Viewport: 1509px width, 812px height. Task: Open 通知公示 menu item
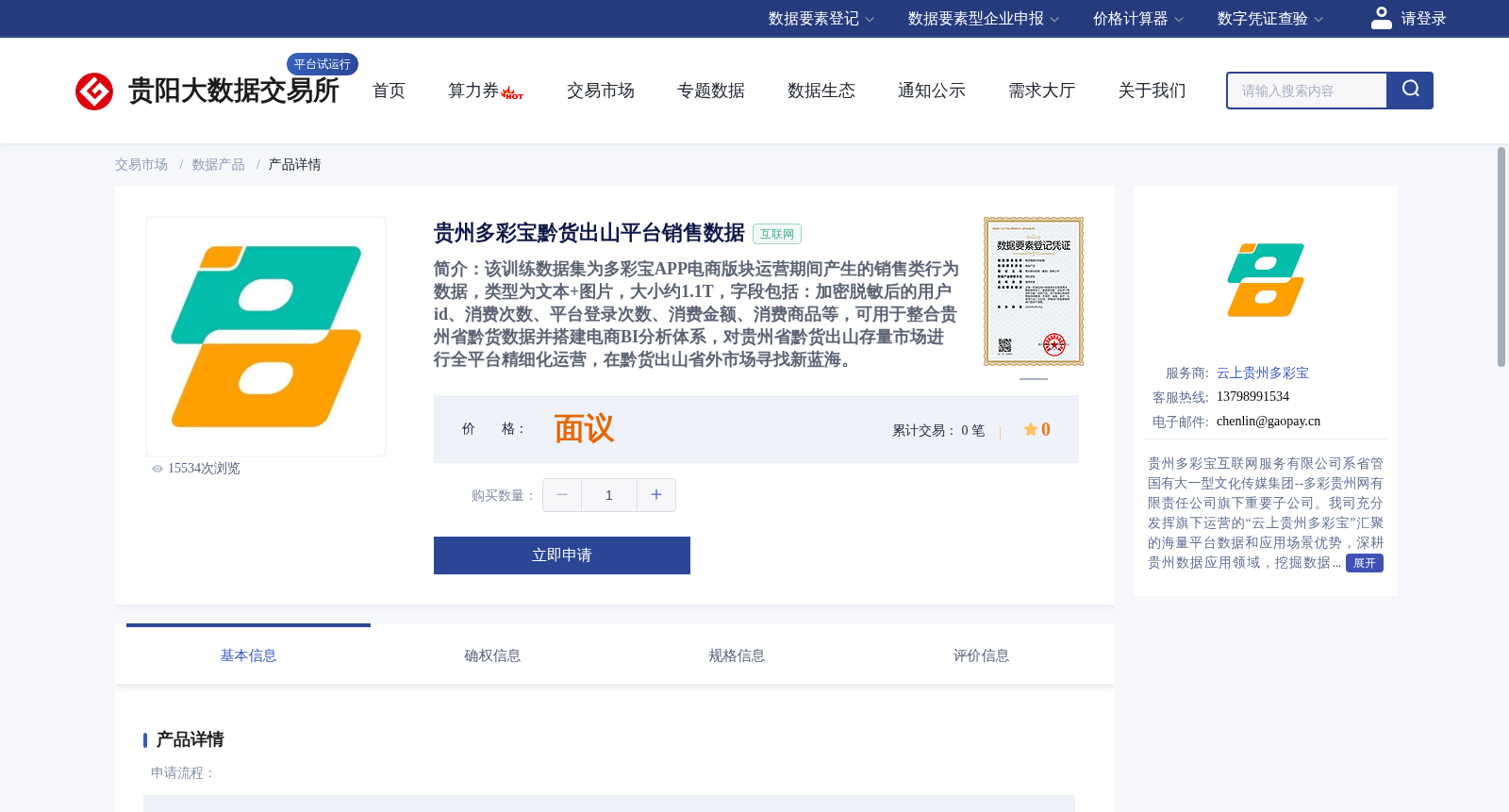point(932,91)
